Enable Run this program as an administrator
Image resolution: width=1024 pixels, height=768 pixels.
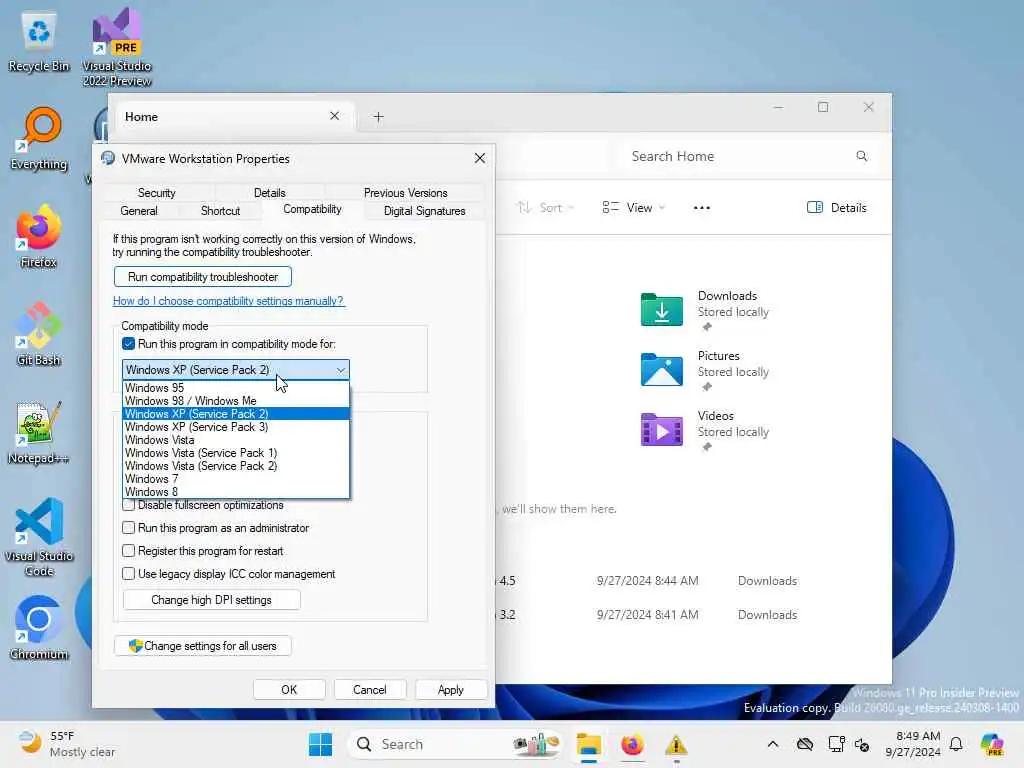(129, 528)
